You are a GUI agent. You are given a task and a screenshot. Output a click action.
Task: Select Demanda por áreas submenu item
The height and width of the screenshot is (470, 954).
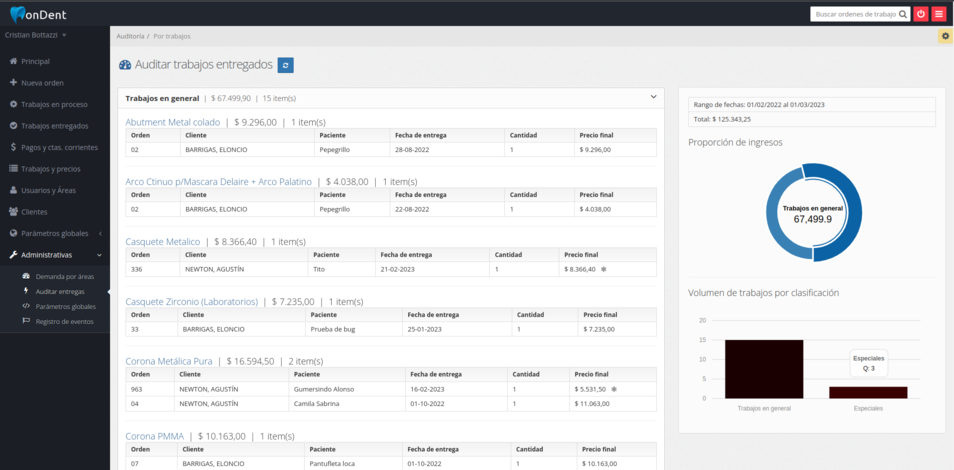pyautogui.click(x=64, y=276)
